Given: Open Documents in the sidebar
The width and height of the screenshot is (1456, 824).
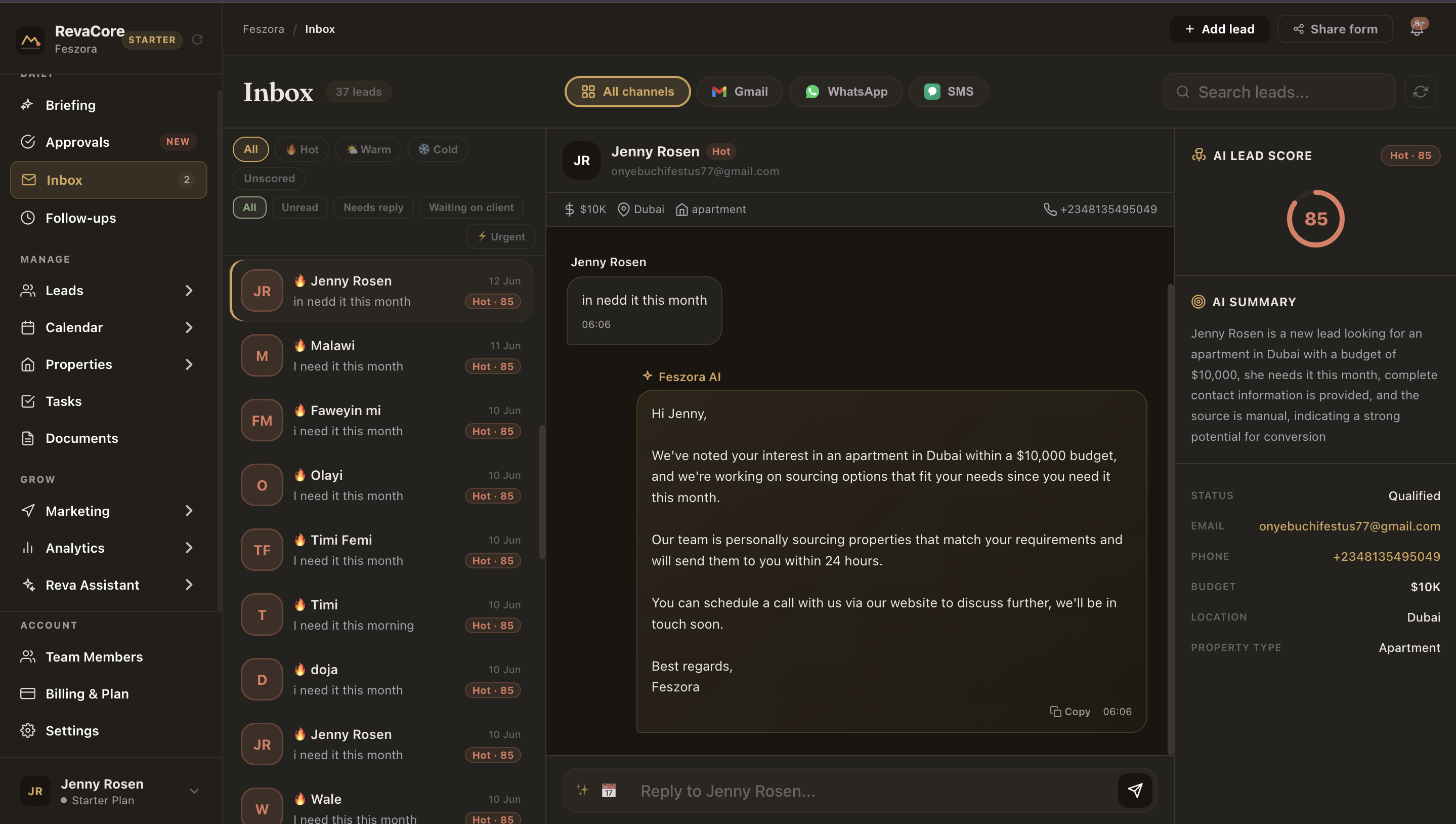Looking at the screenshot, I should coord(109,438).
